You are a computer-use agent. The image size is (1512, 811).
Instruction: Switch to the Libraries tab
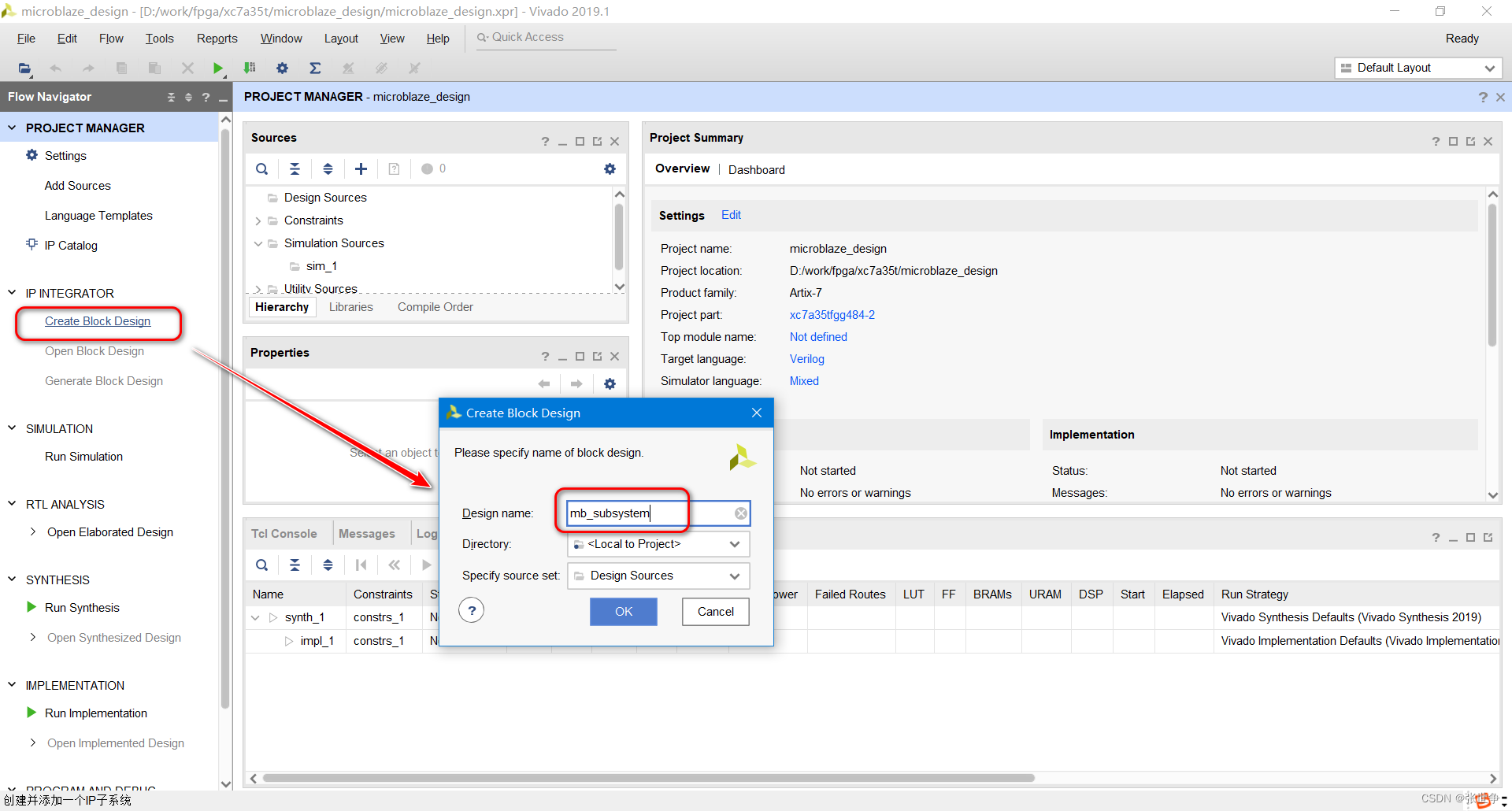(351, 307)
